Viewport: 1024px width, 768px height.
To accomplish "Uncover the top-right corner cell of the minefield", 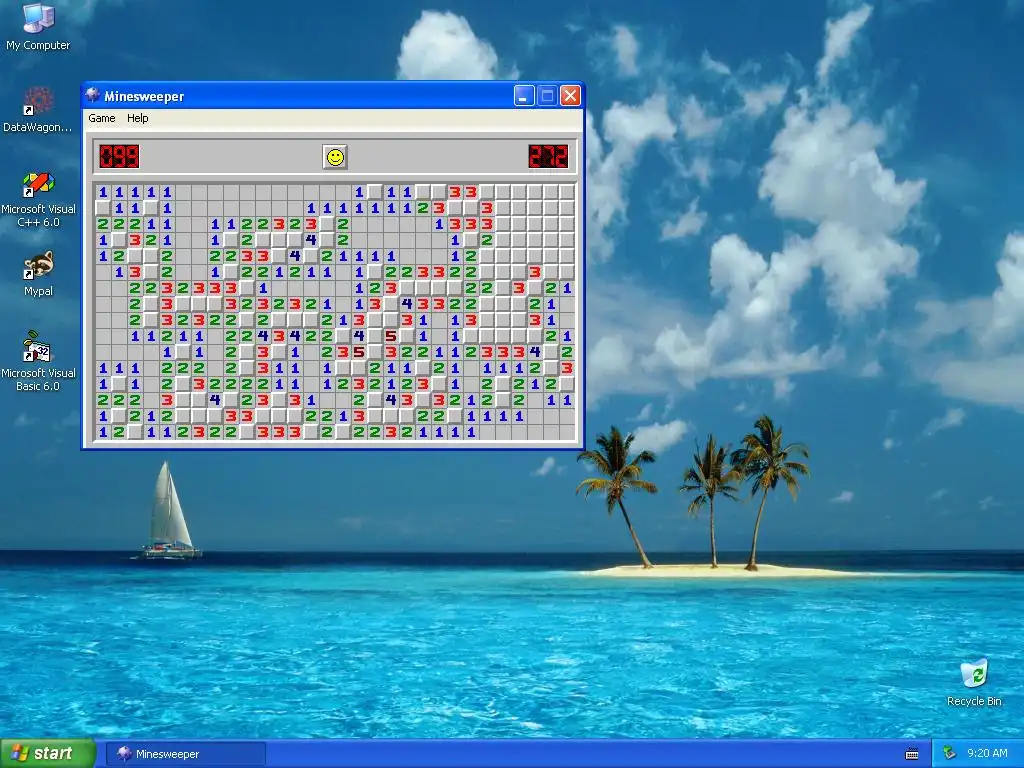I will click(567, 192).
